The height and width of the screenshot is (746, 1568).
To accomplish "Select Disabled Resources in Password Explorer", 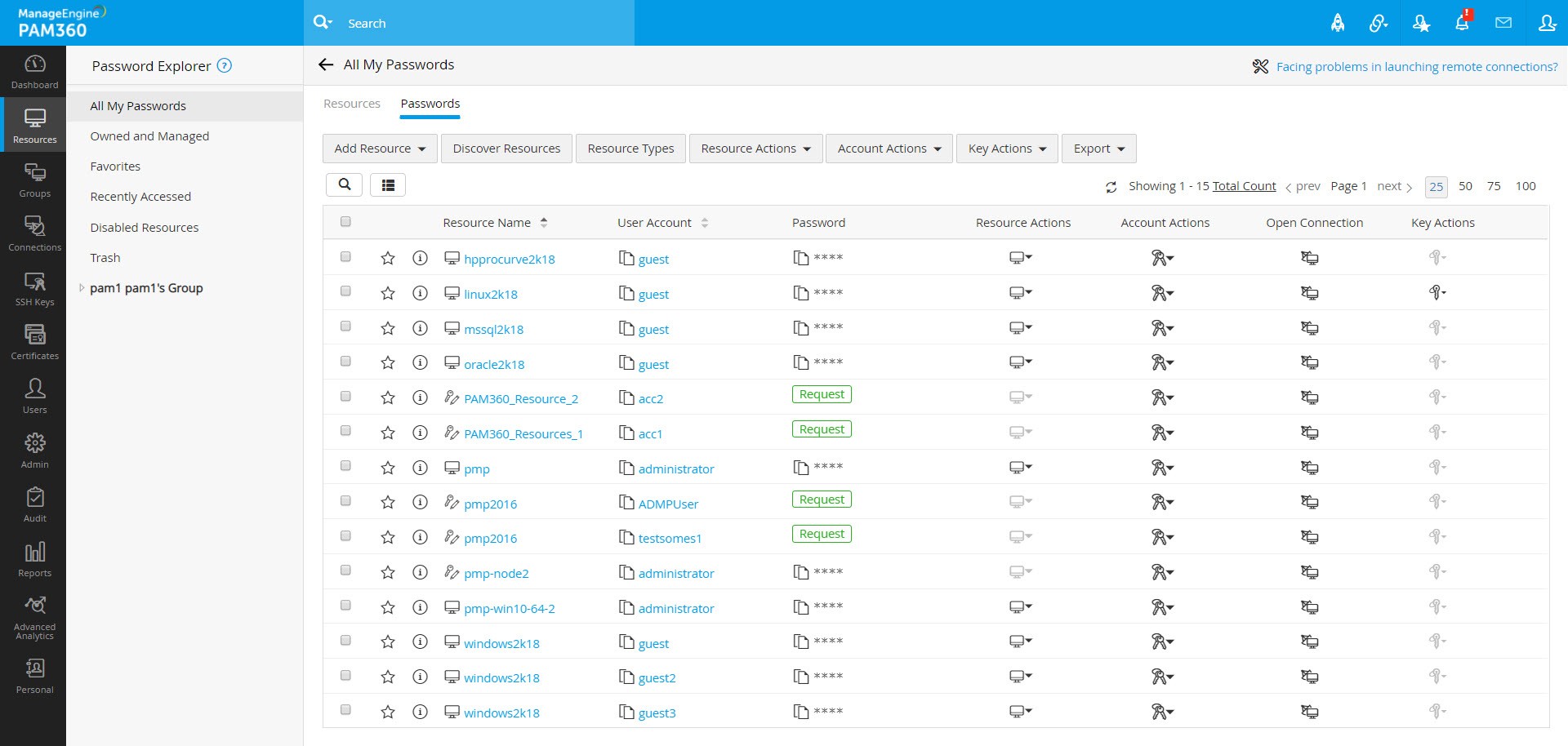I will click(145, 228).
